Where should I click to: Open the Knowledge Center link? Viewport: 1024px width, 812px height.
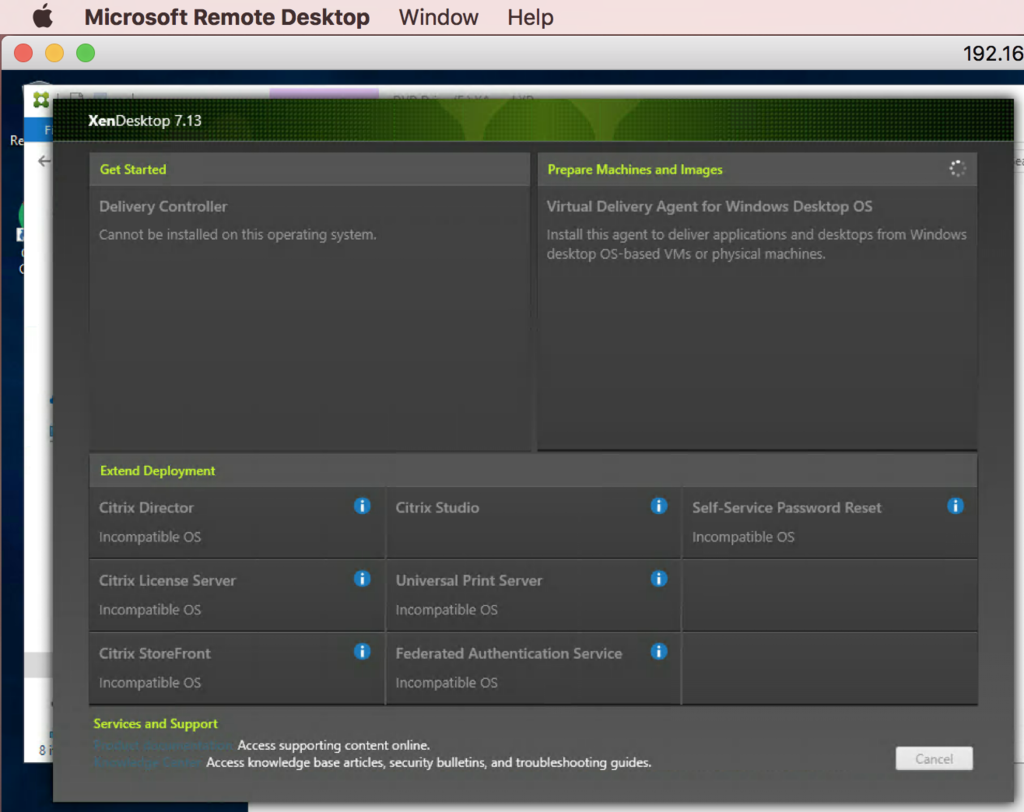(147, 762)
